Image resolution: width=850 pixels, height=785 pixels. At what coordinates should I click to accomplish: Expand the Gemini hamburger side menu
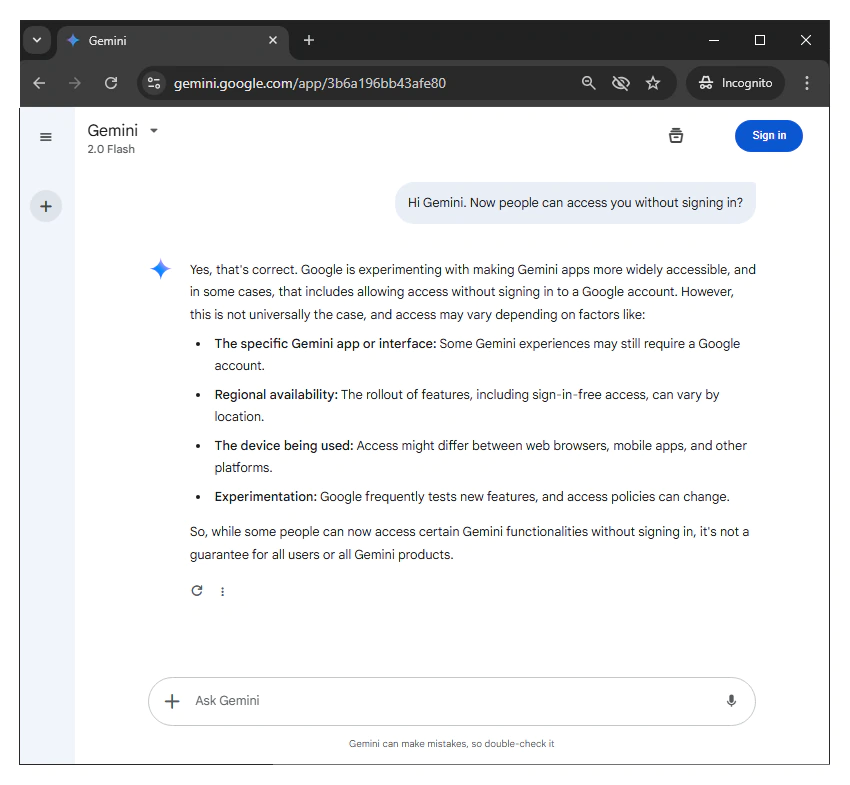click(x=46, y=137)
